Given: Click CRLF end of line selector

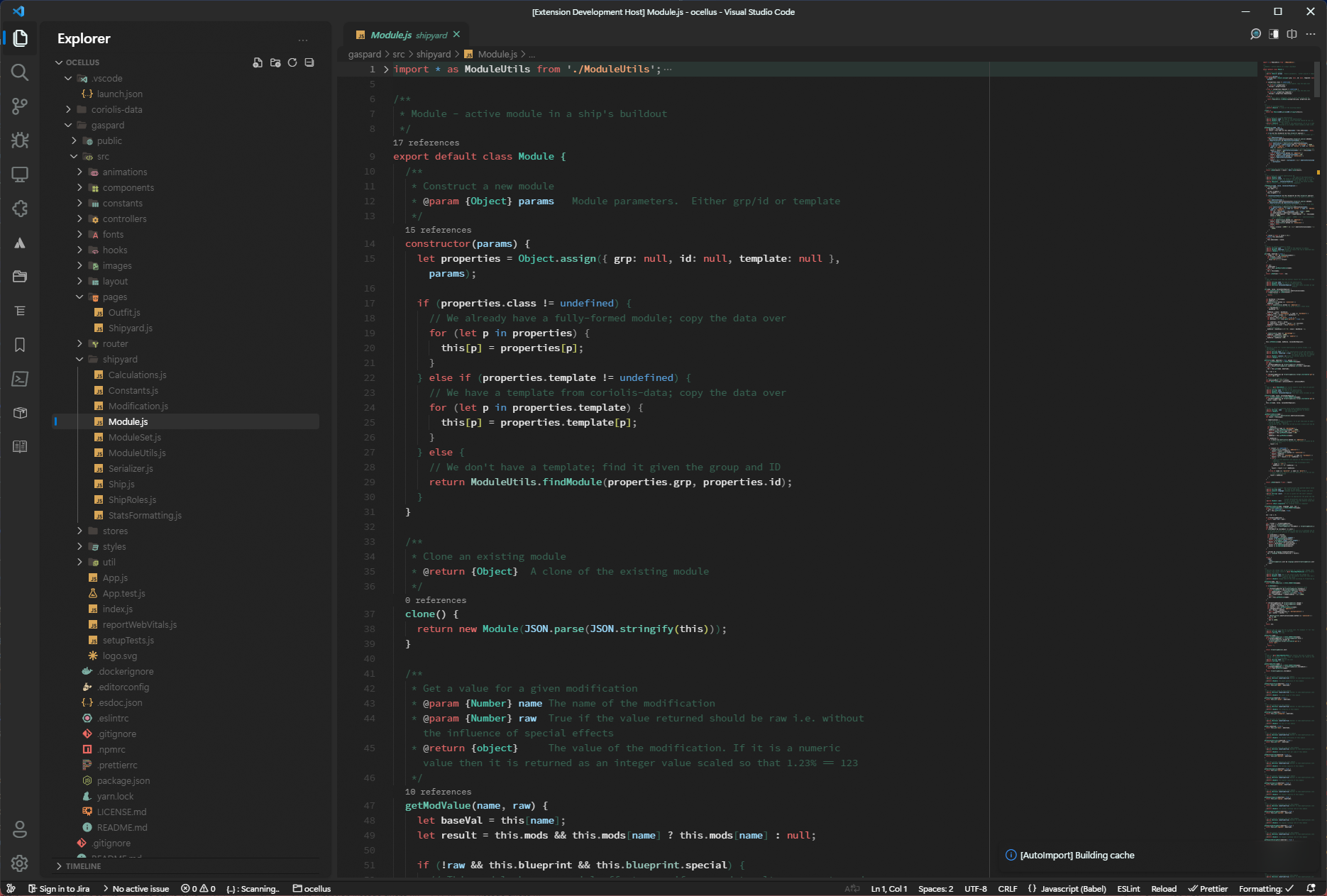Looking at the screenshot, I should [1007, 888].
